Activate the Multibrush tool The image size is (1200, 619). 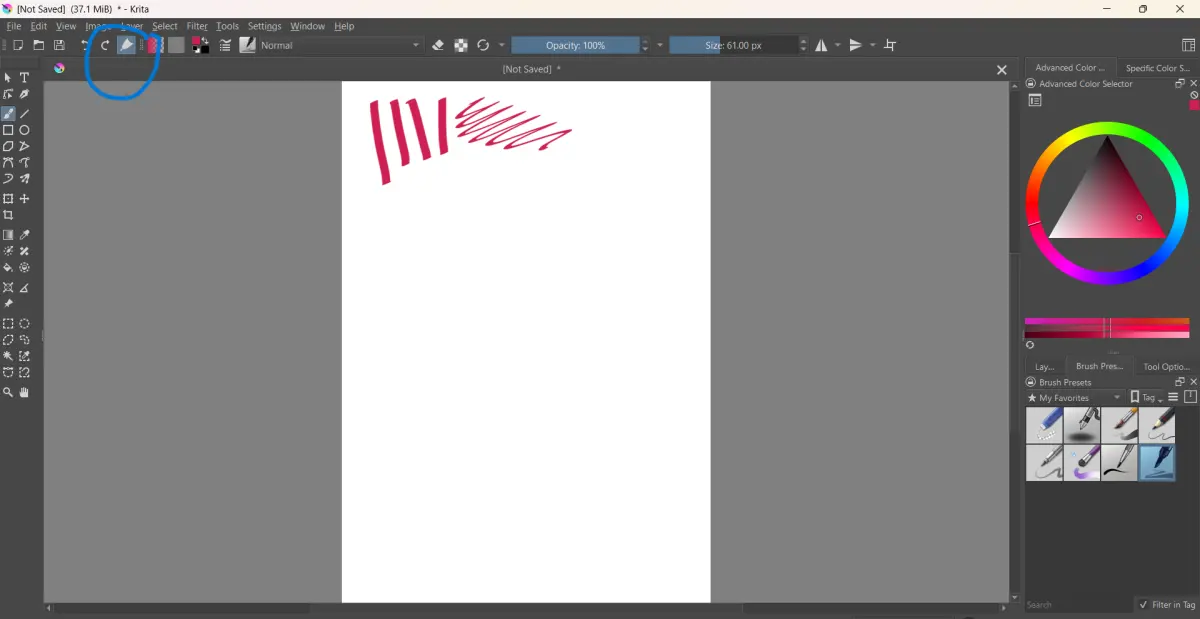point(25,179)
